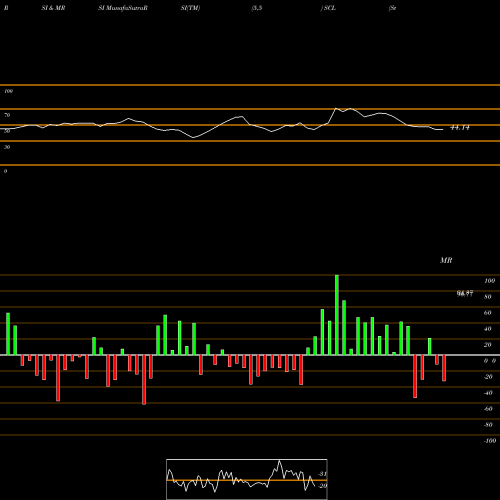Click the 70 level label on RSI axis

point(7,115)
